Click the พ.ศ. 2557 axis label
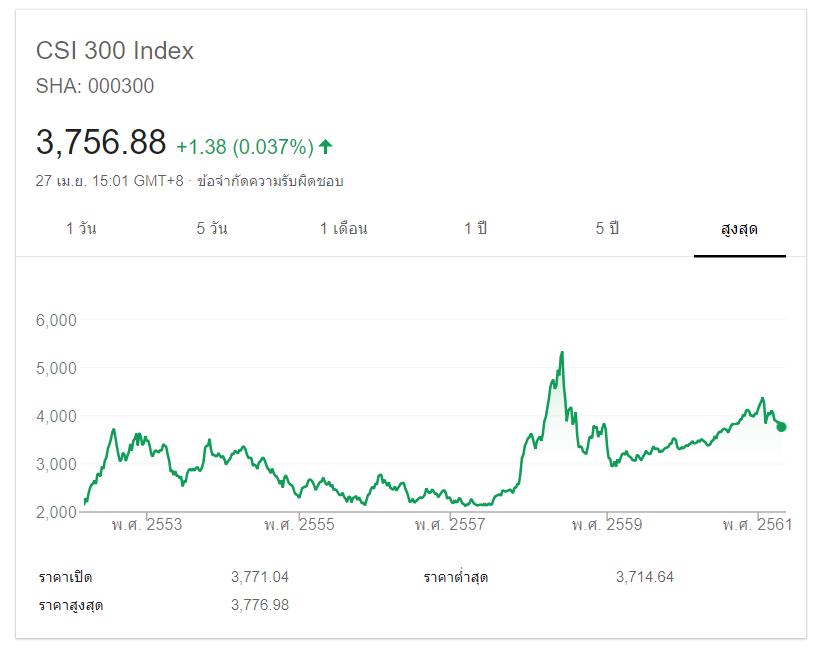 pos(450,525)
